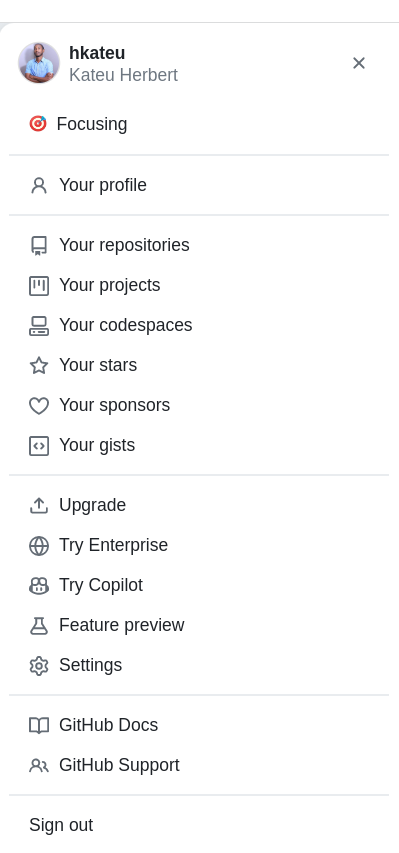Screen dimensions: 399x853
Task: Open the Focusing status setting
Action: [x=199, y=124]
